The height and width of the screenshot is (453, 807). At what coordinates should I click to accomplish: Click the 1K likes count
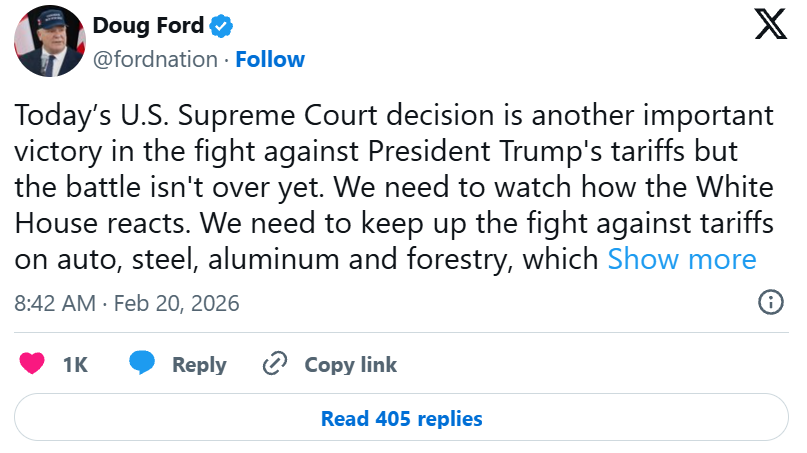pos(75,365)
